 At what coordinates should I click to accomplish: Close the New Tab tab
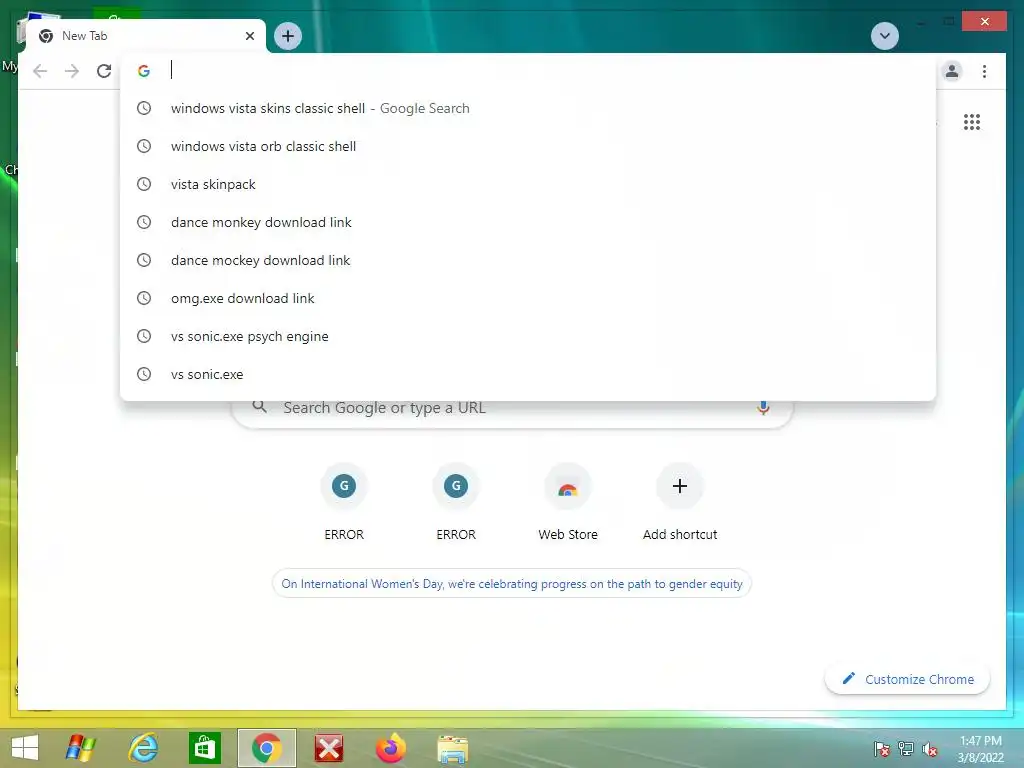[x=249, y=36]
